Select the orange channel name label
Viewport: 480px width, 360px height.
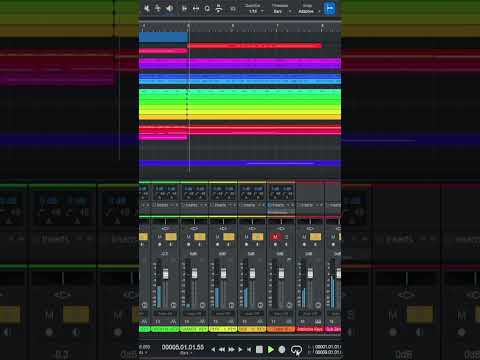point(281,329)
